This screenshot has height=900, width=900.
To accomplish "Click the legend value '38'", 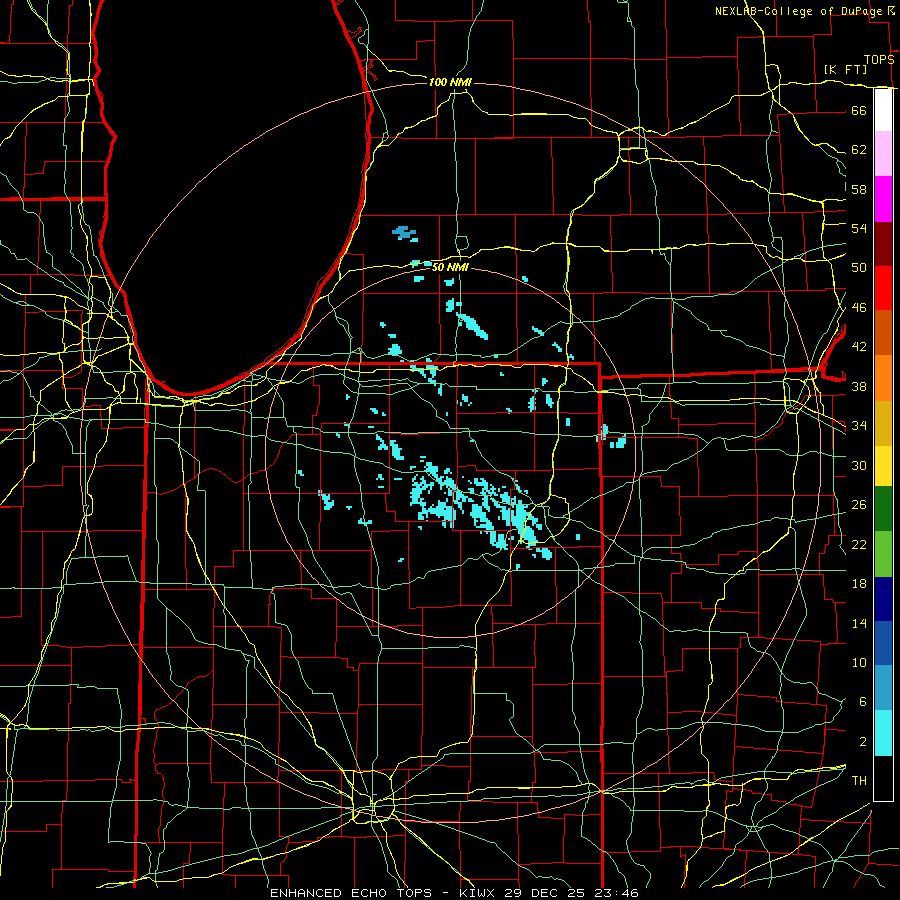I will pos(859,386).
